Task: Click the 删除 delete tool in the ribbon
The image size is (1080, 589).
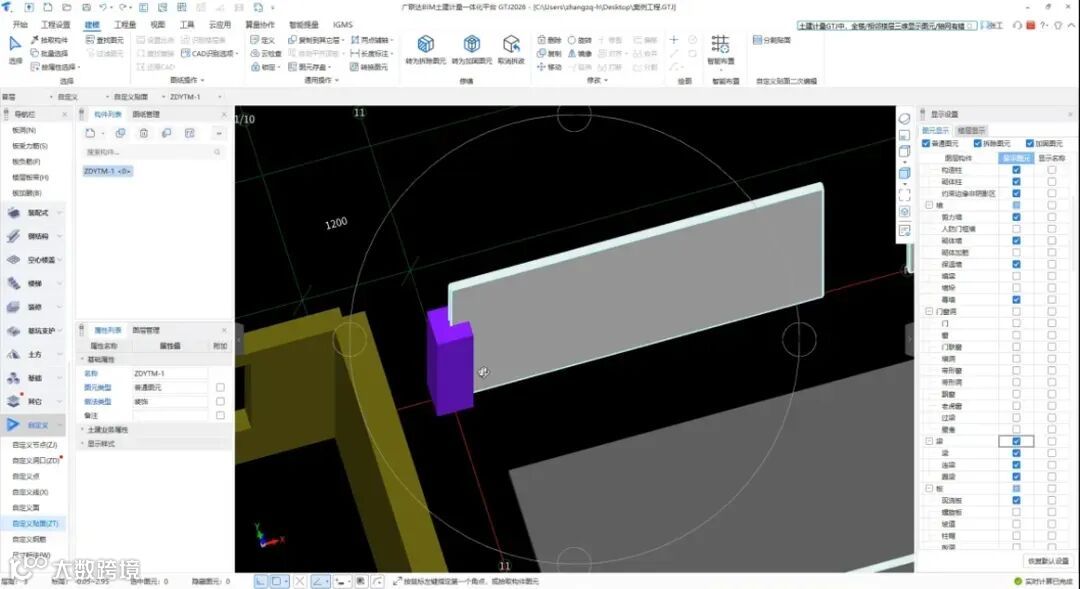Action: tap(548, 40)
